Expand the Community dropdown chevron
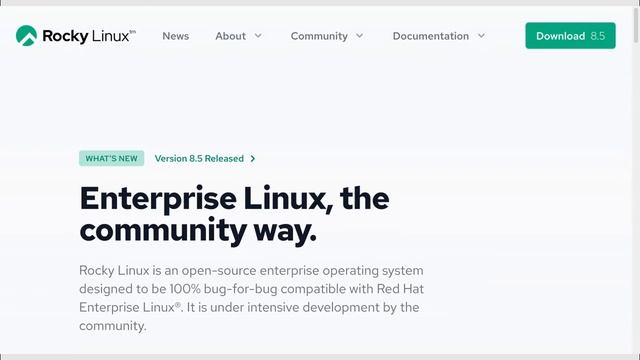The image size is (640, 360). [360, 36]
